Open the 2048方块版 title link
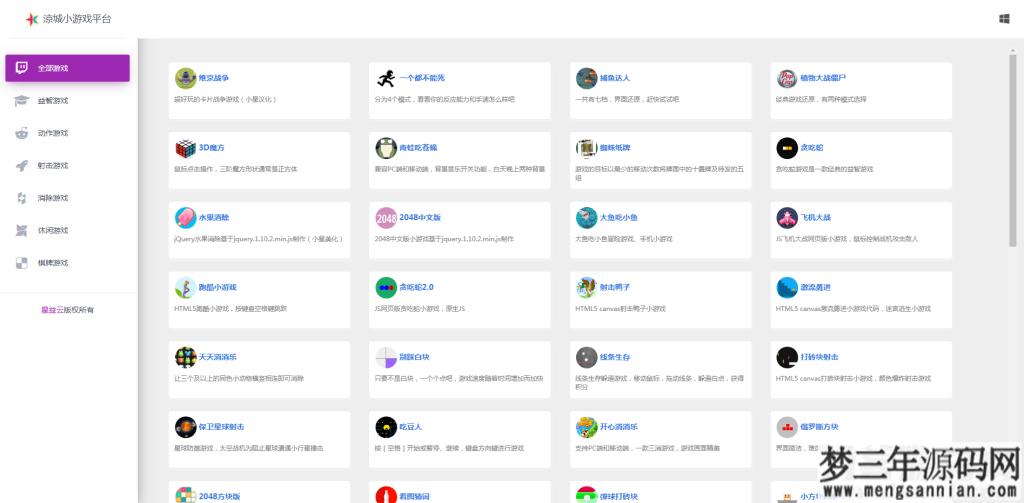 coord(220,496)
